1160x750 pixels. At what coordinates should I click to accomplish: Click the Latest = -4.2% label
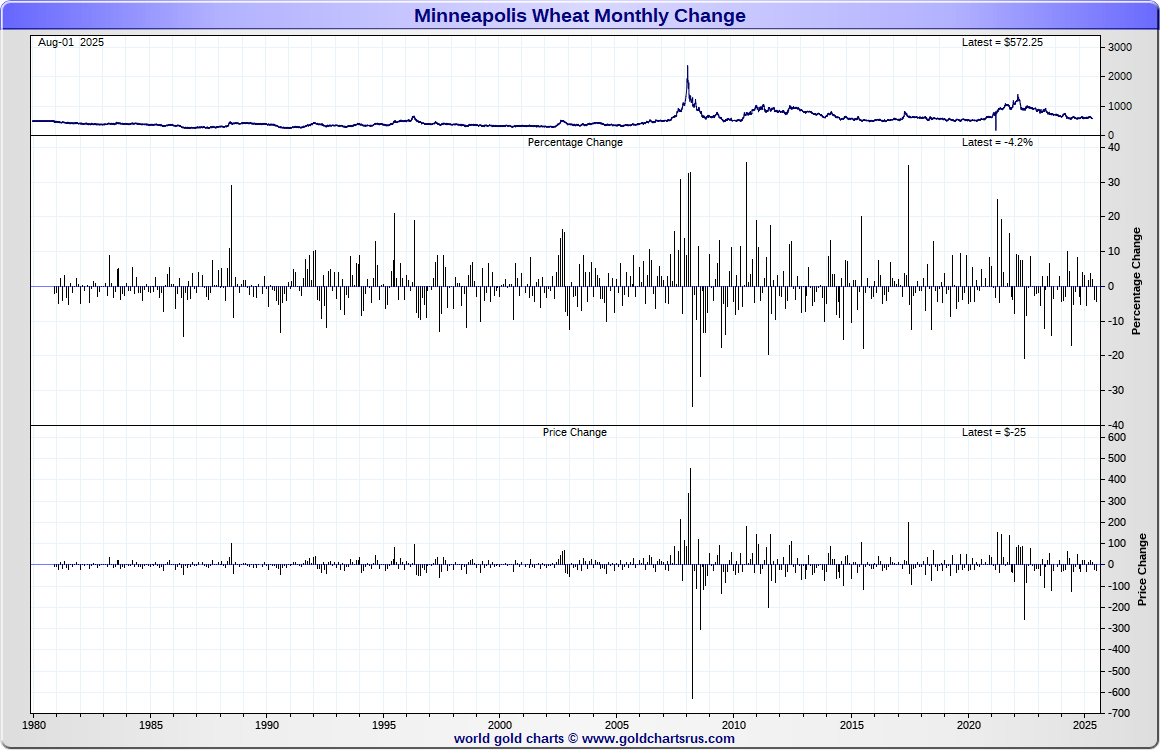coord(997,142)
